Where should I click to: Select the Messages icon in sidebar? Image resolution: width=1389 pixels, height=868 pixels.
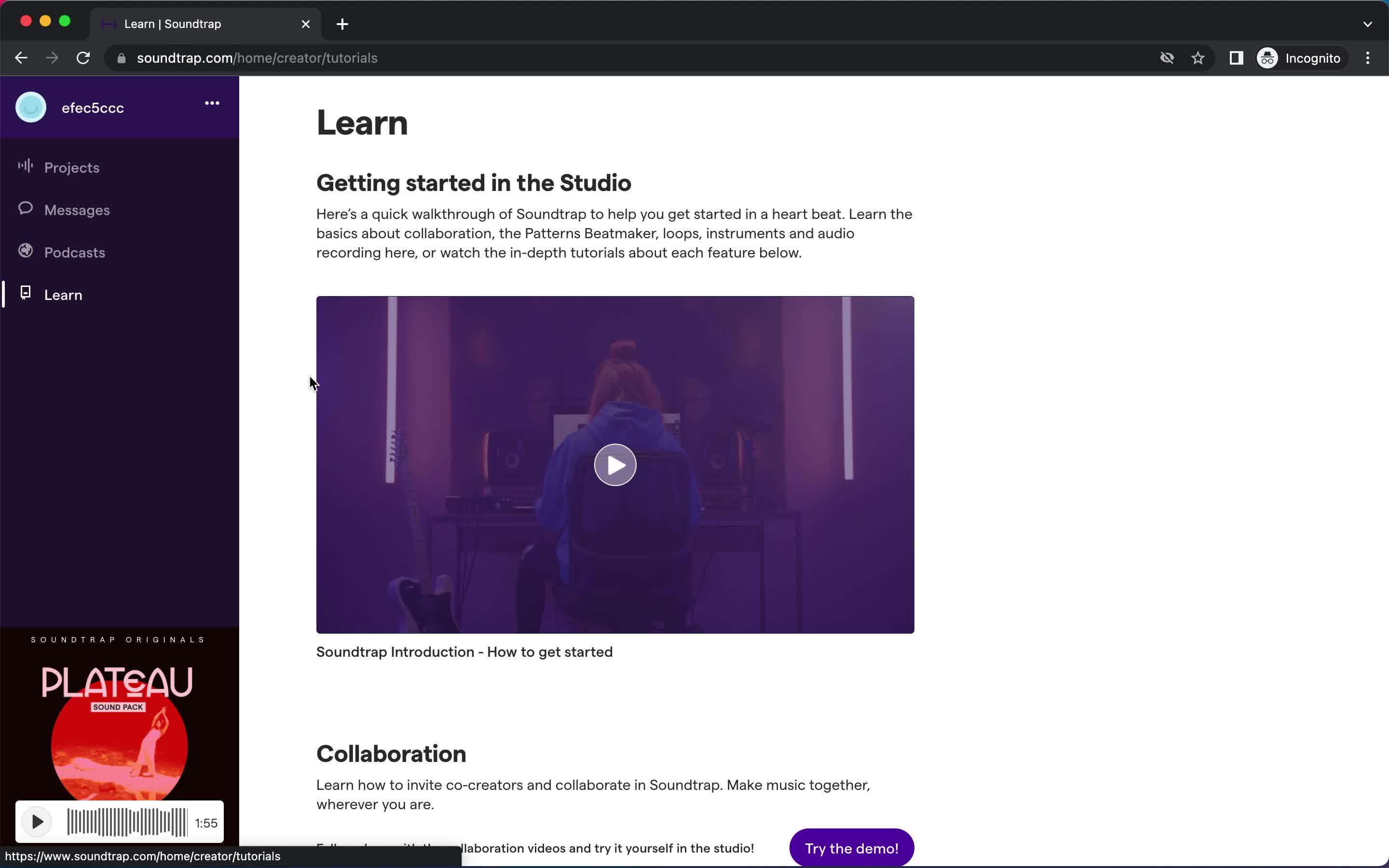(25, 209)
